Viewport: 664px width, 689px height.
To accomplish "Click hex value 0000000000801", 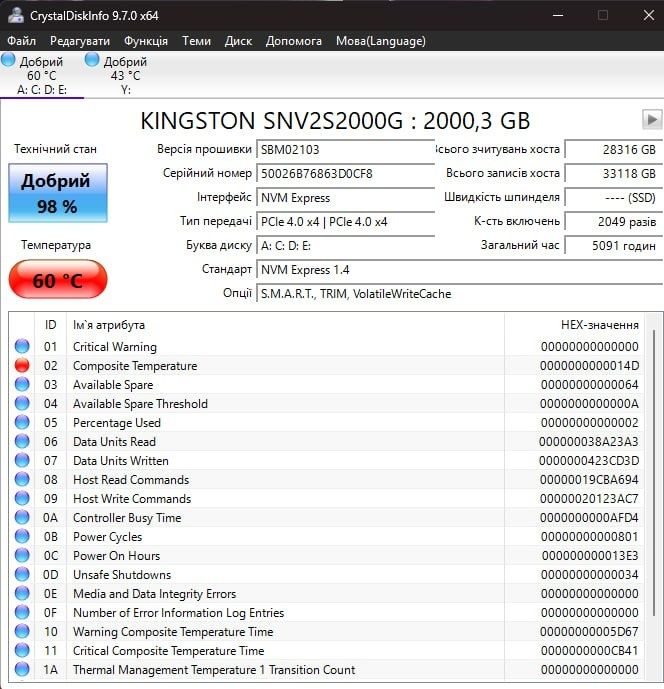I will click(590, 537).
